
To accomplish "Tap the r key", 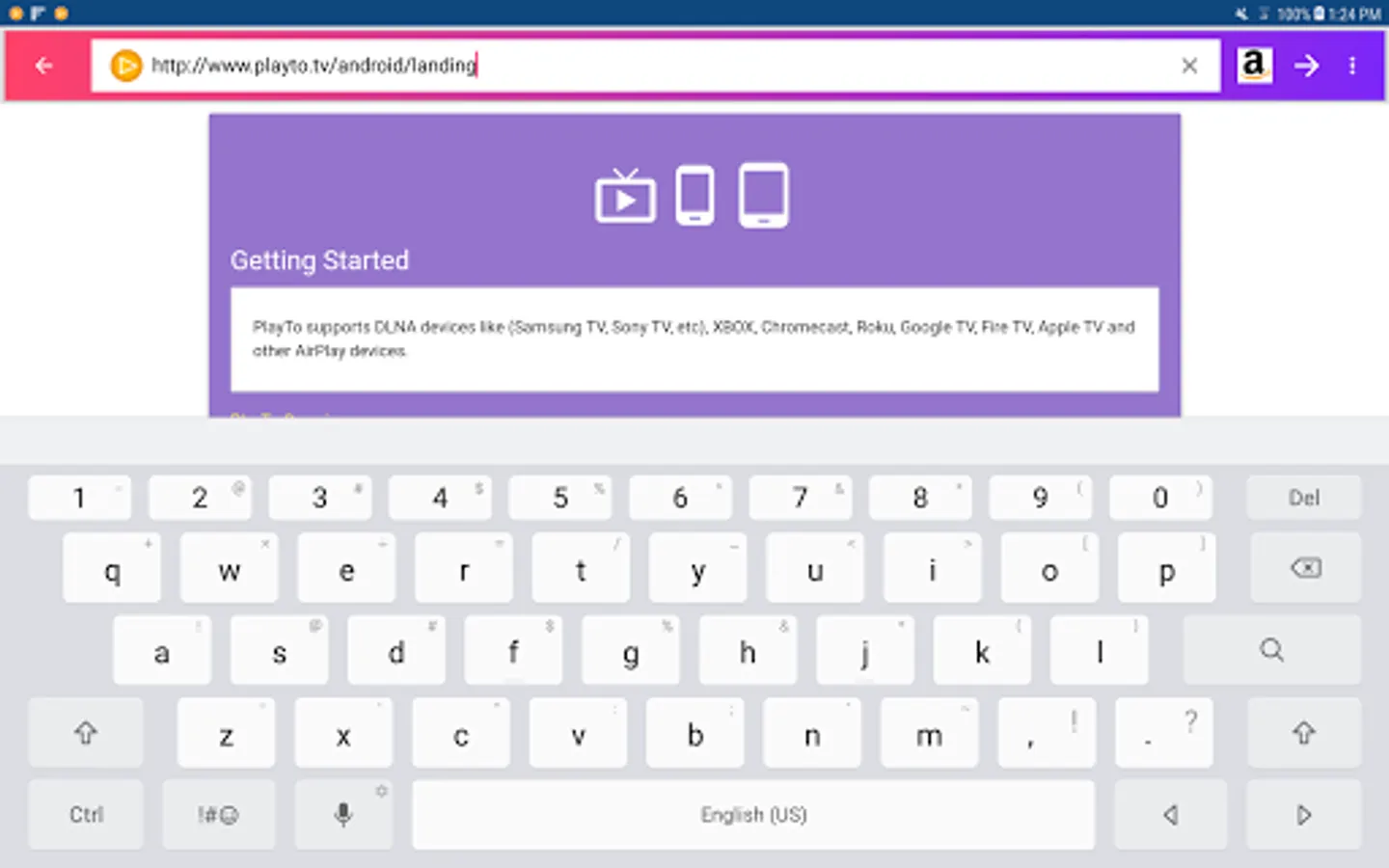I will [x=464, y=568].
